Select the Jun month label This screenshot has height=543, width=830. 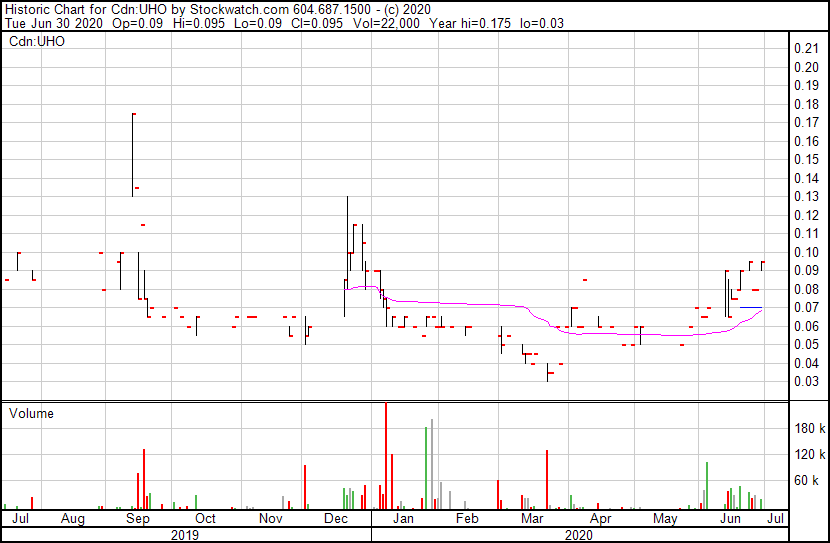(730, 518)
